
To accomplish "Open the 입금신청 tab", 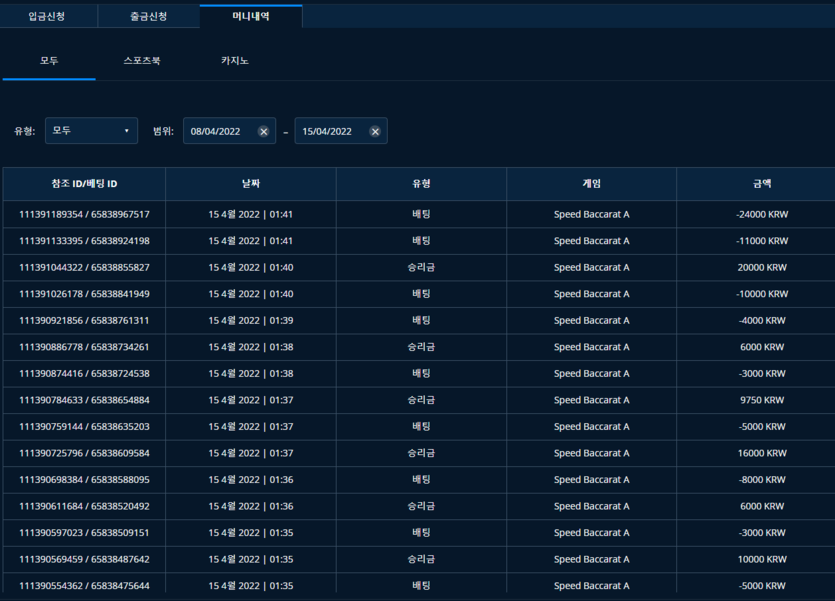I will (47, 16).
